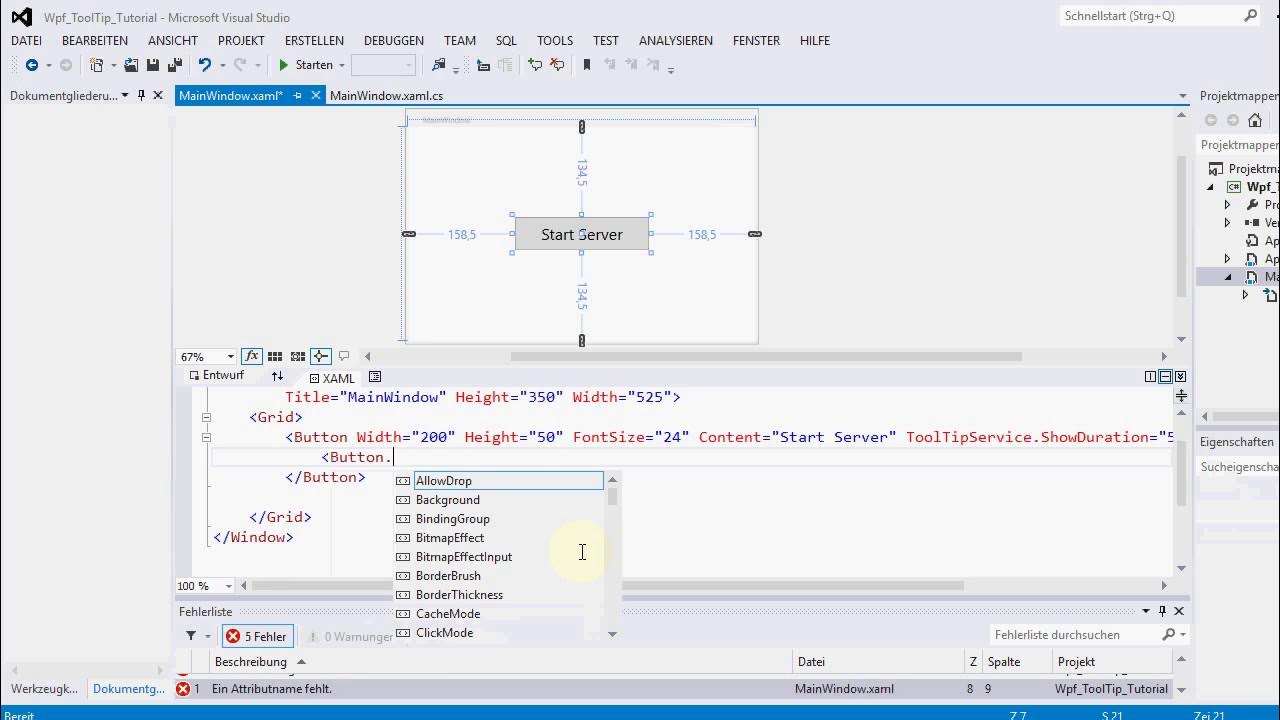Collapse the Button element in XAML editor
Viewport: 1280px width, 720px height.
pos(206,437)
